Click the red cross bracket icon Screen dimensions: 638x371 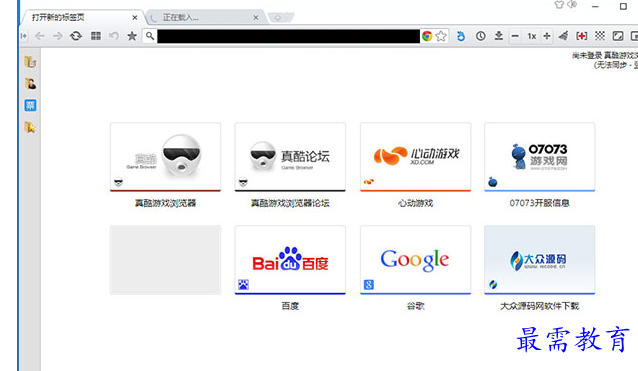582,36
